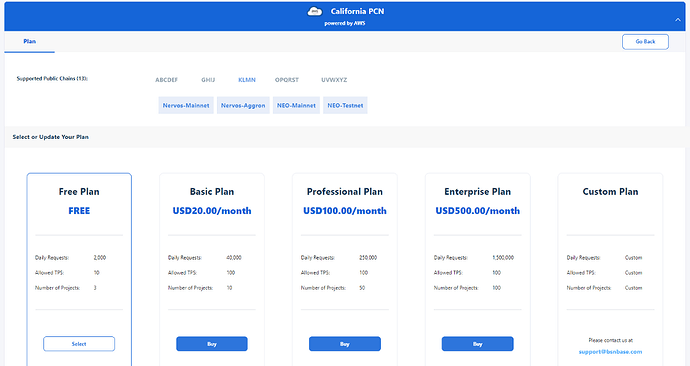Image resolution: width=690 pixels, height=366 pixels.
Task: Click the Supported Public Chains (13) label
Action: (x=52, y=79)
